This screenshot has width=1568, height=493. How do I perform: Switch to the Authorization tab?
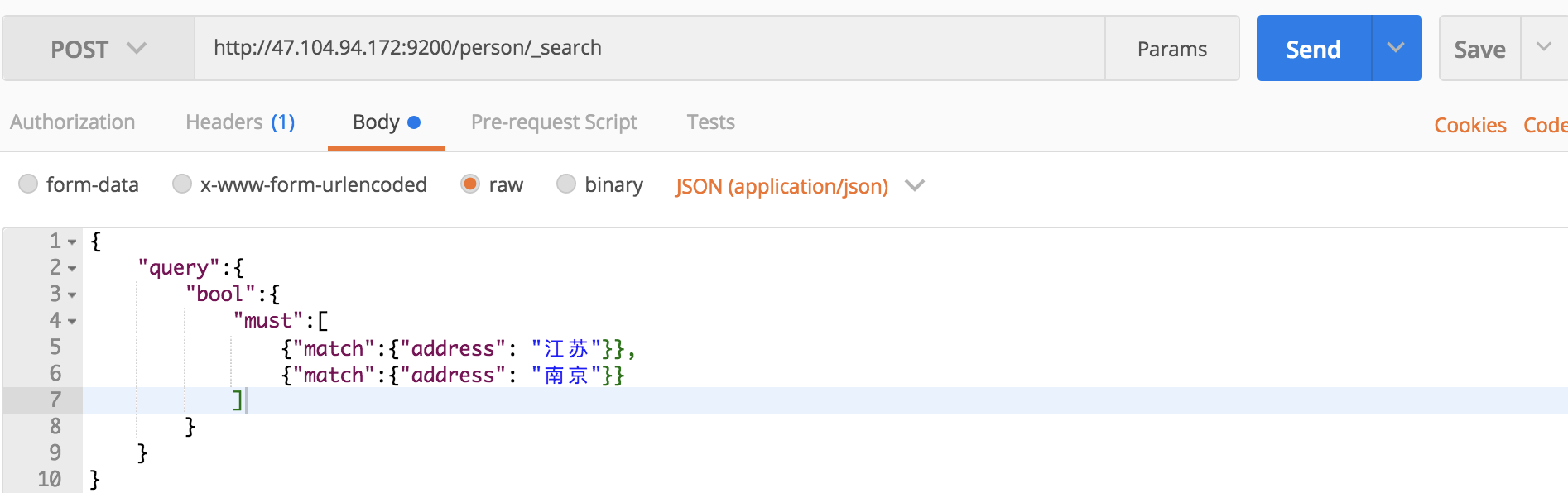click(73, 122)
